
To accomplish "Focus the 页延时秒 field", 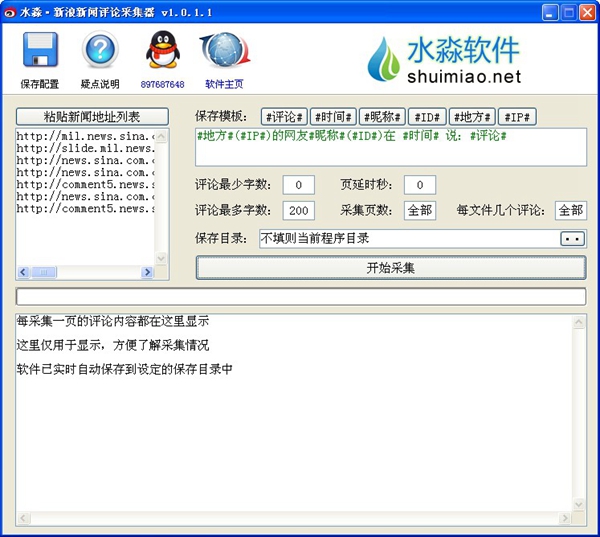I will tap(420, 185).
